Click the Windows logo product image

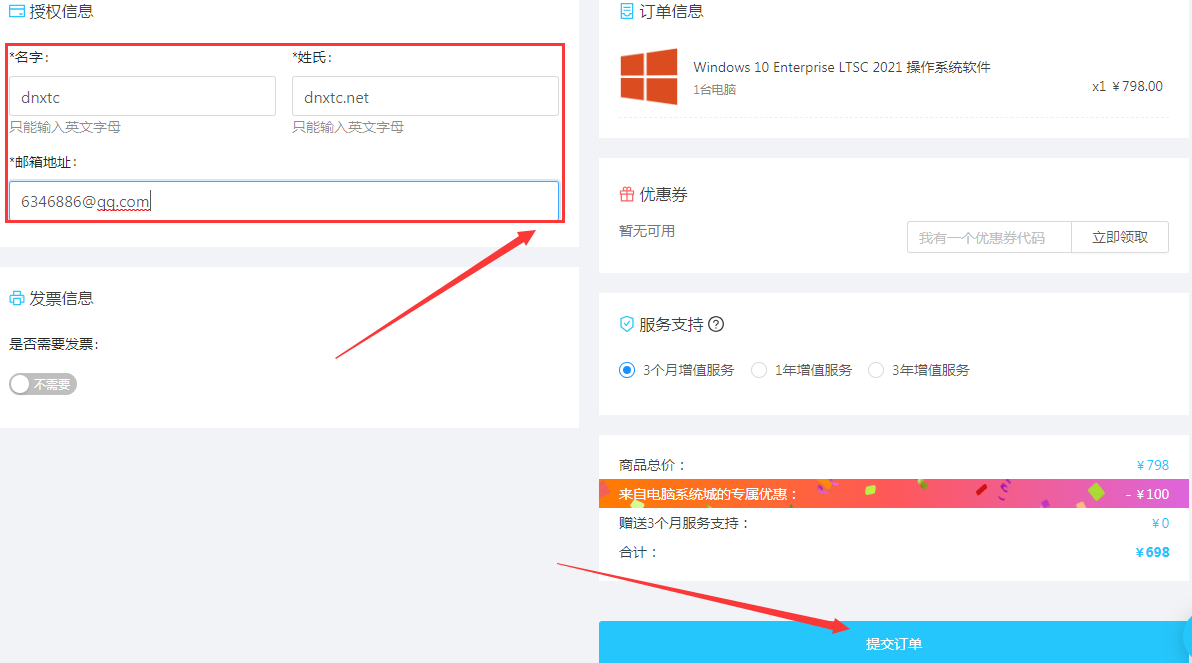(x=648, y=76)
